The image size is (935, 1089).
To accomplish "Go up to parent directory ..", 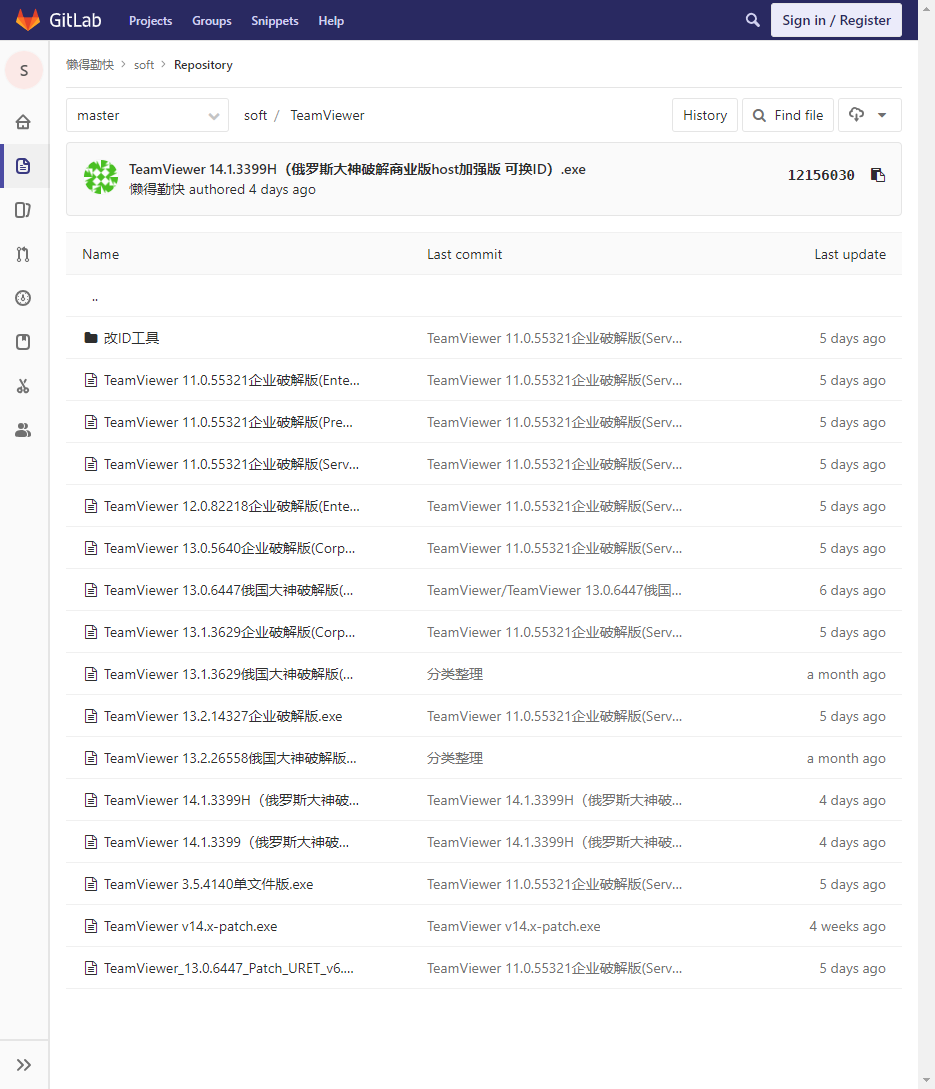I will tap(95, 297).
